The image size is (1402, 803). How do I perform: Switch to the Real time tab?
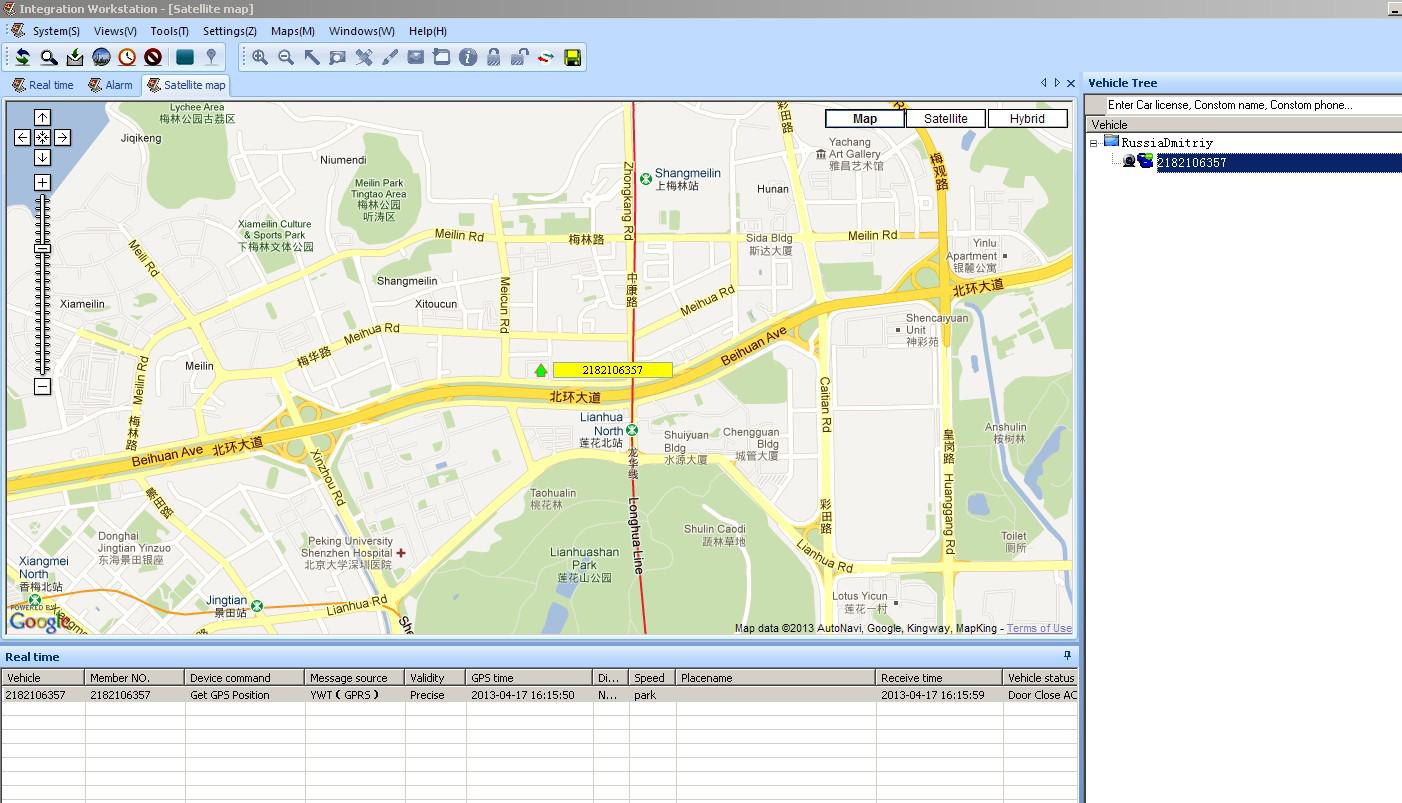pos(42,85)
